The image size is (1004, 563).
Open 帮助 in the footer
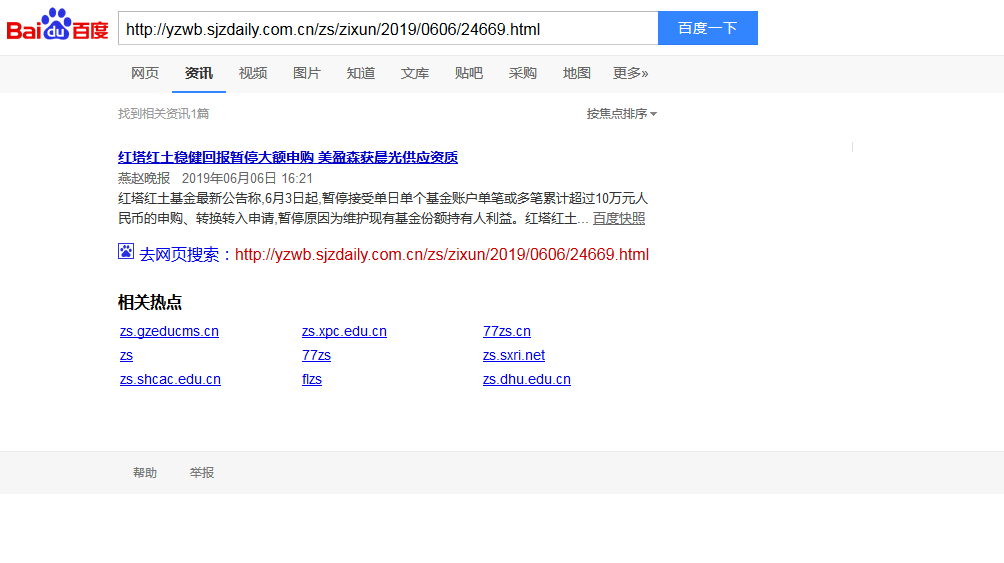145,473
